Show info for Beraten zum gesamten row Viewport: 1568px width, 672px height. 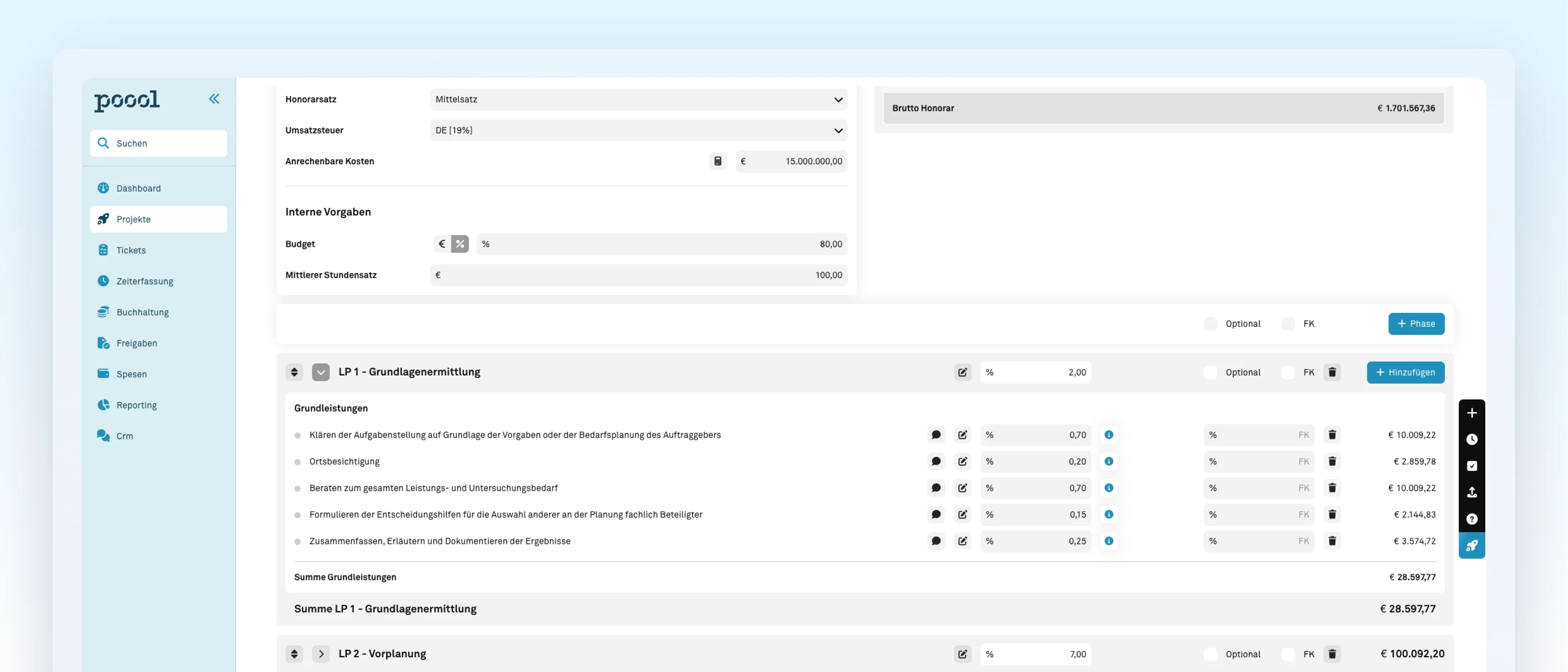[1109, 488]
